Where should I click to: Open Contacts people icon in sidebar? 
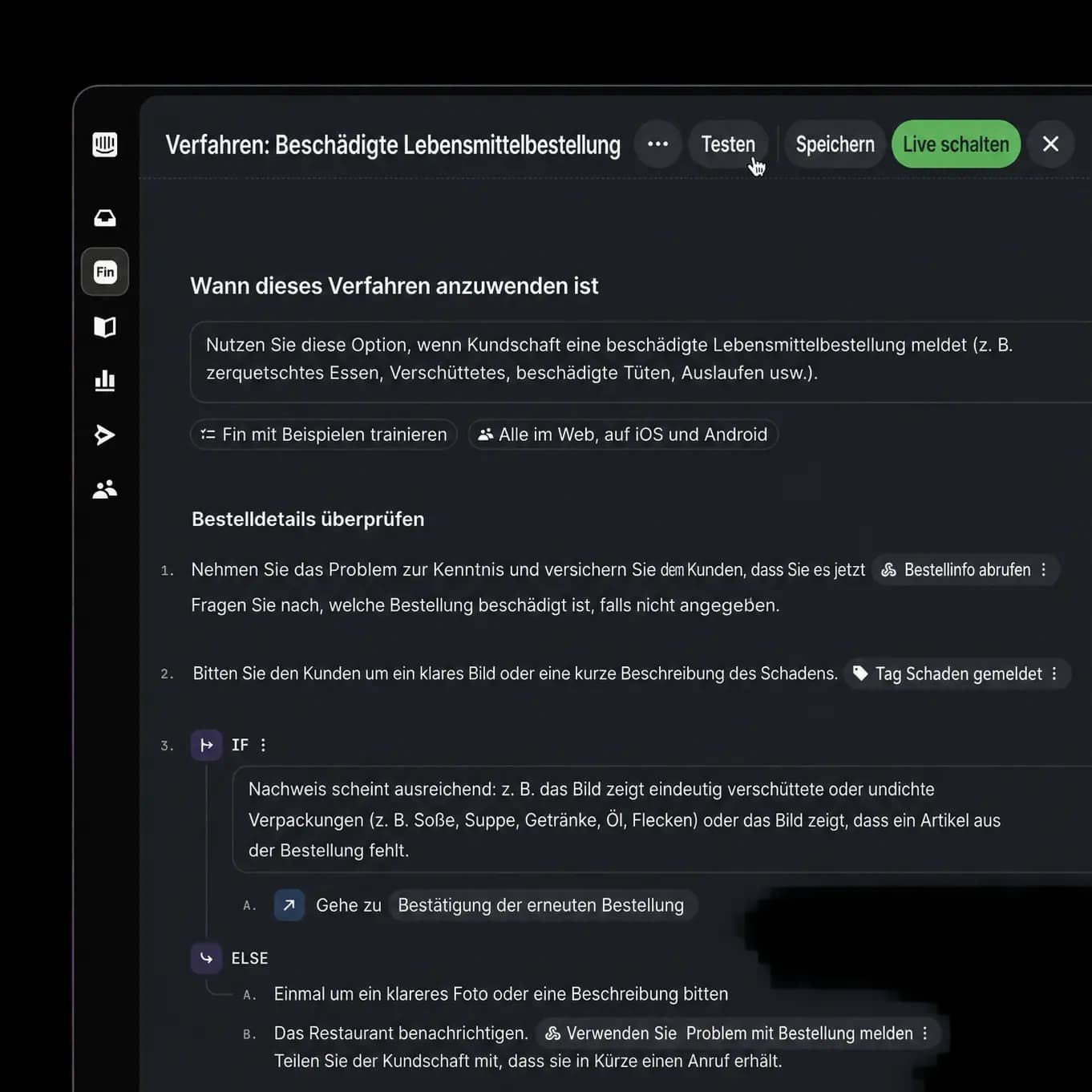(105, 489)
